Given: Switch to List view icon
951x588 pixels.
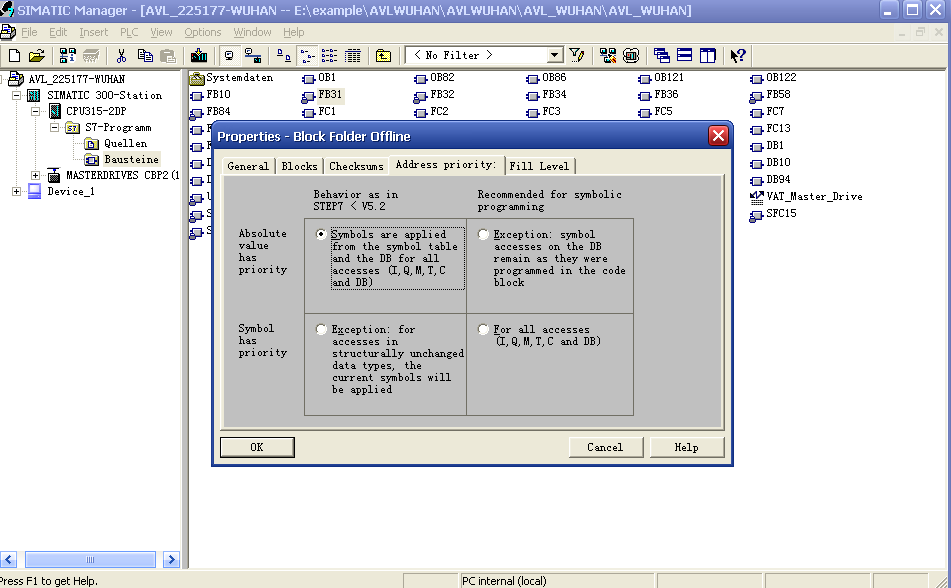Looking at the screenshot, I should click(329, 56).
